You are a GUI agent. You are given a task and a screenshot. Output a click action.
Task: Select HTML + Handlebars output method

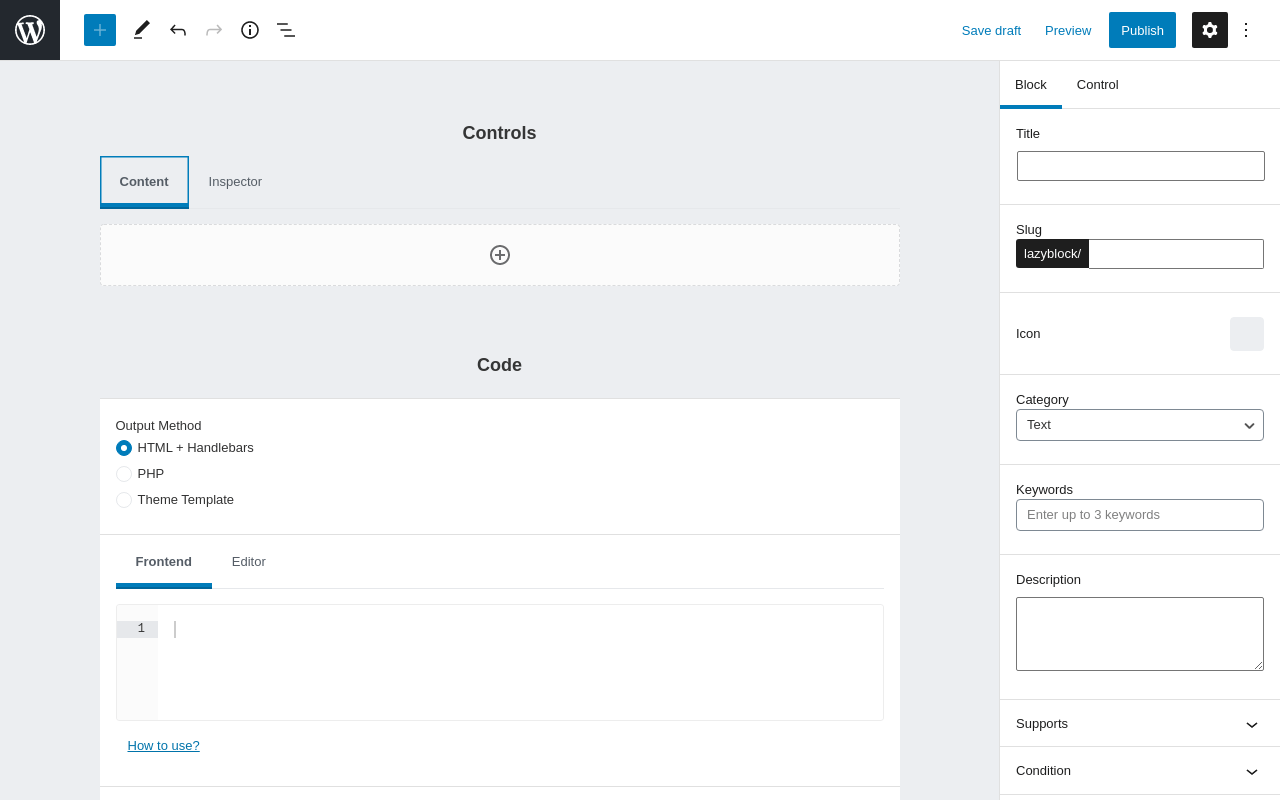pyautogui.click(x=124, y=448)
